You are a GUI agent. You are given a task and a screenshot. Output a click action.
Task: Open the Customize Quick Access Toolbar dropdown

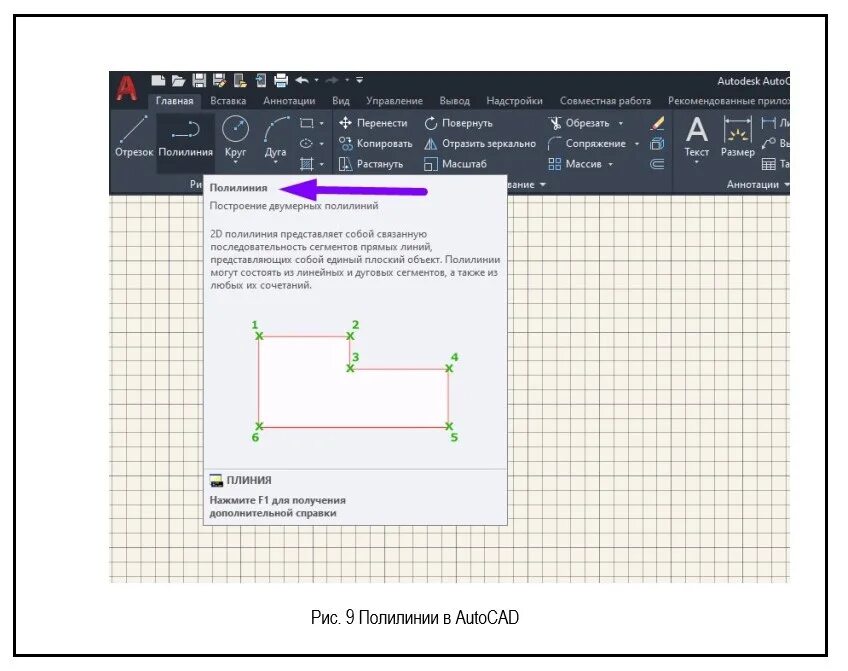pos(360,81)
